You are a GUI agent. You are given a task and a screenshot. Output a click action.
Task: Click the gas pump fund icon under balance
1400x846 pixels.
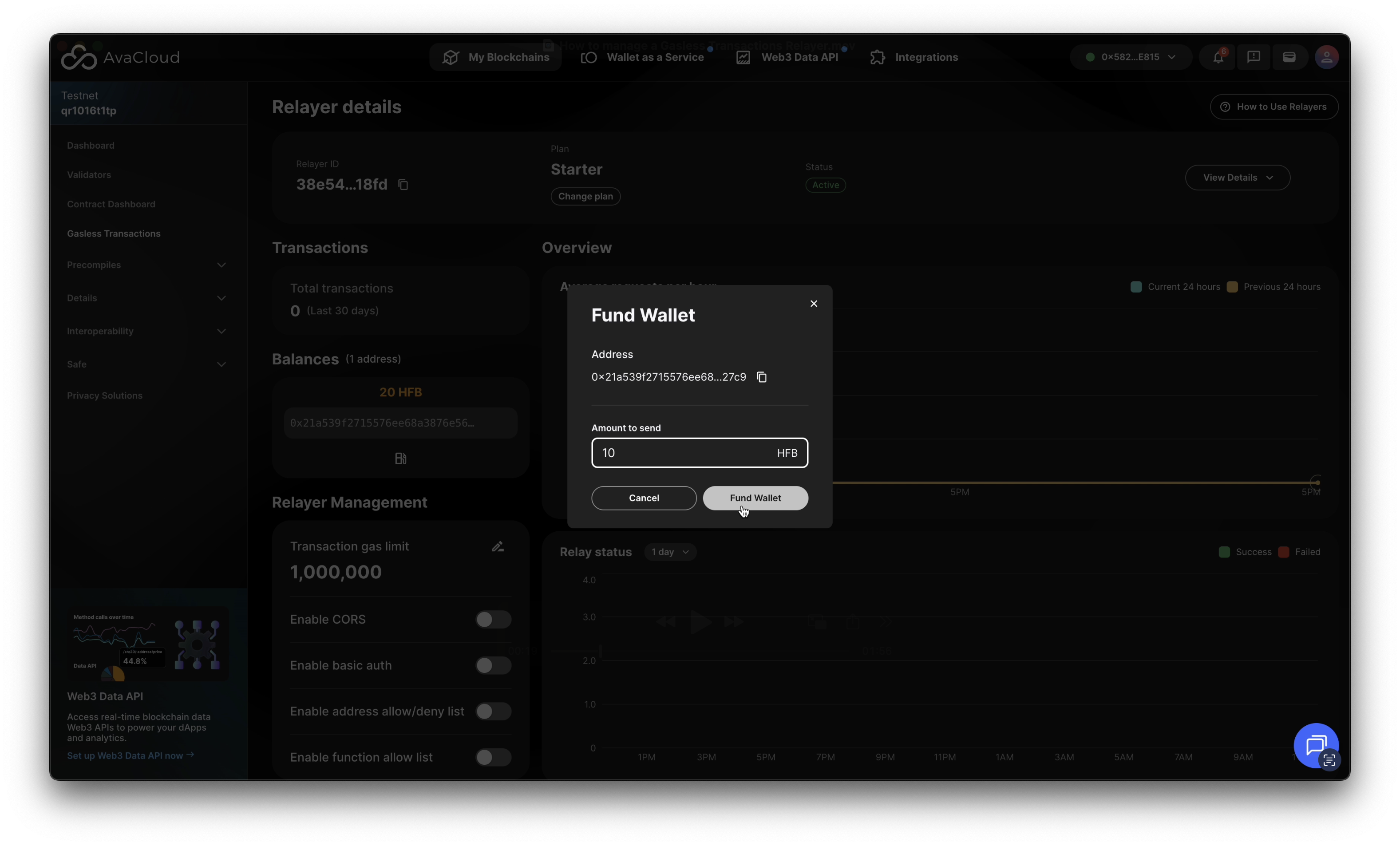tap(400, 459)
